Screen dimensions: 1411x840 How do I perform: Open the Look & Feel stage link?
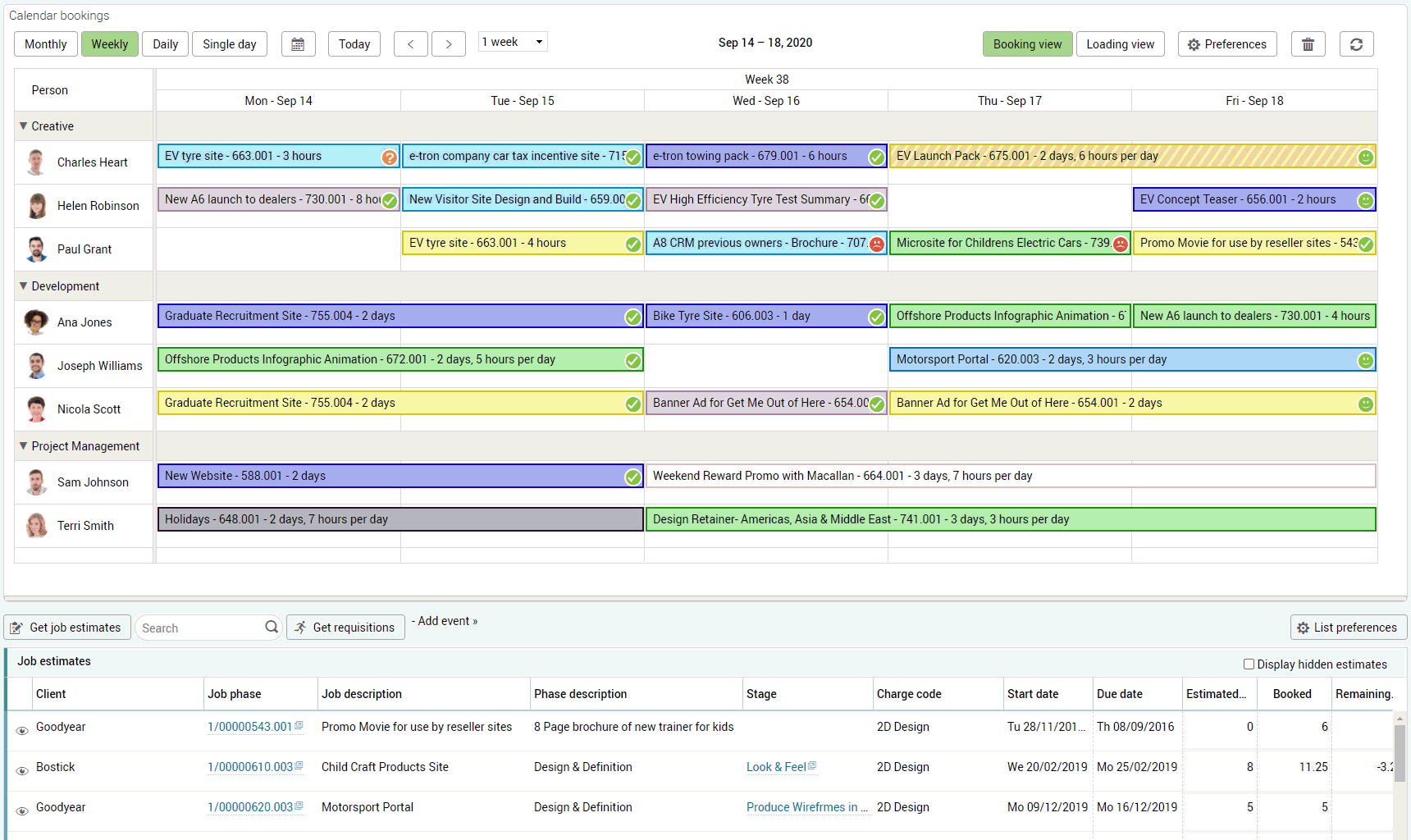(x=776, y=766)
